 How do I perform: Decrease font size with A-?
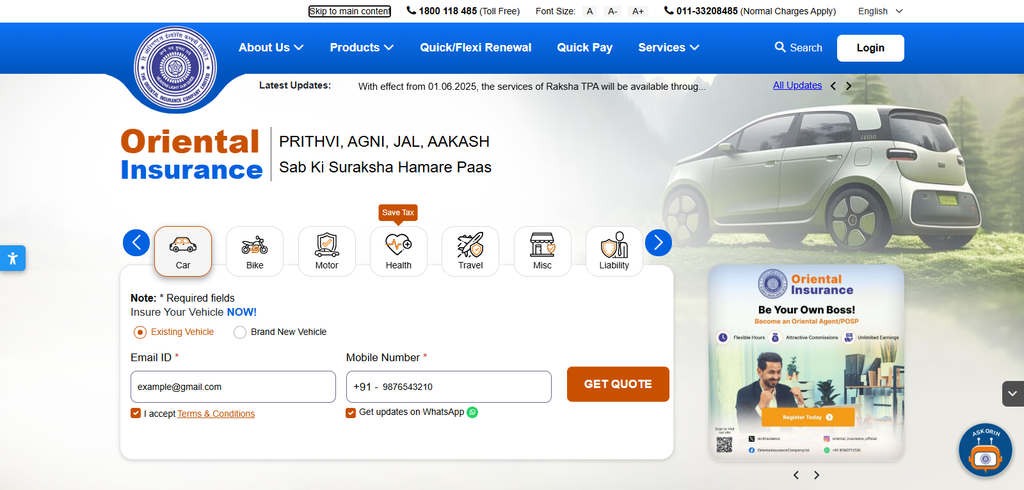click(613, 11)
